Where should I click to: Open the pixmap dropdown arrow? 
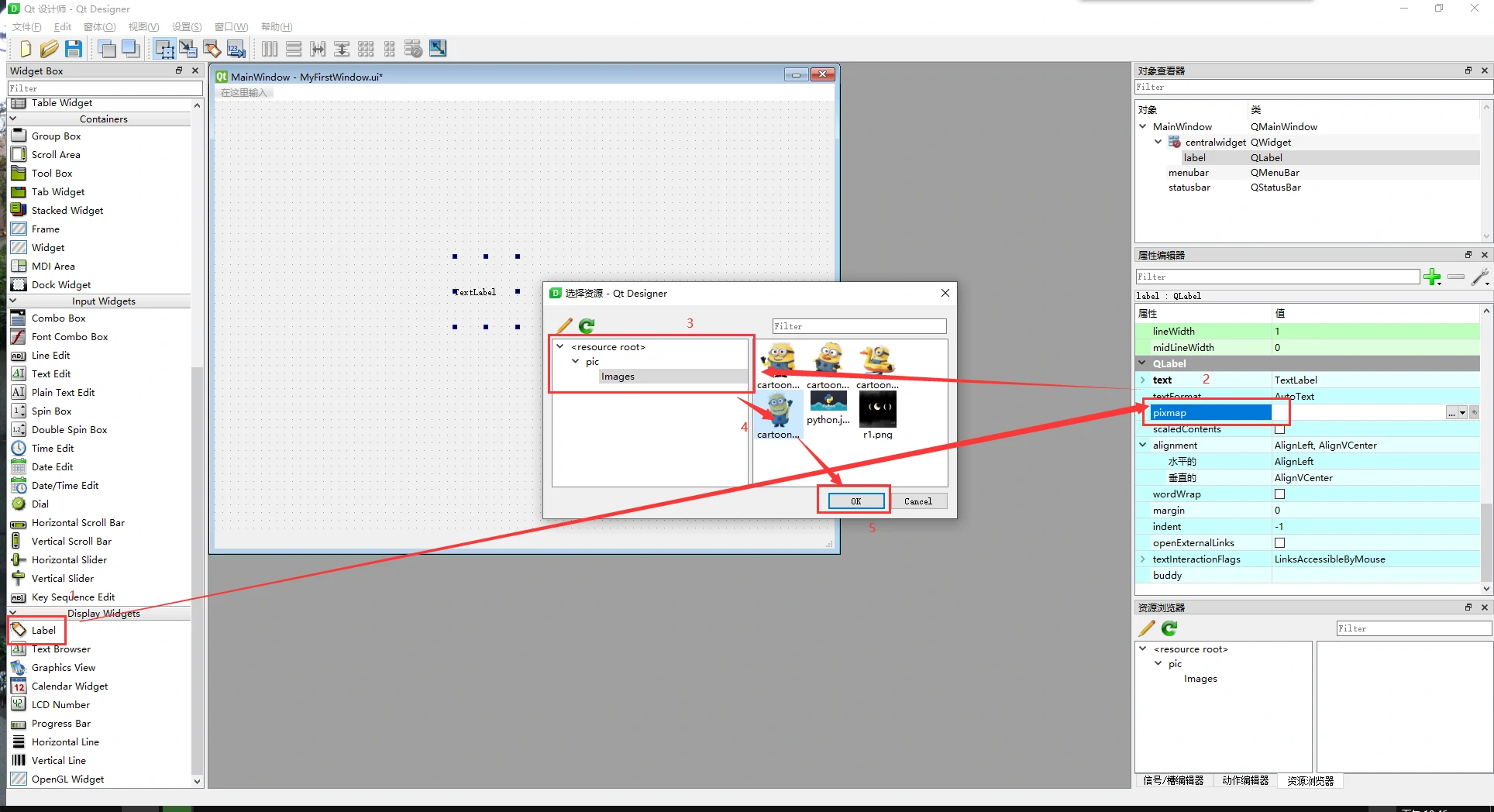(x=1462, y=413)
